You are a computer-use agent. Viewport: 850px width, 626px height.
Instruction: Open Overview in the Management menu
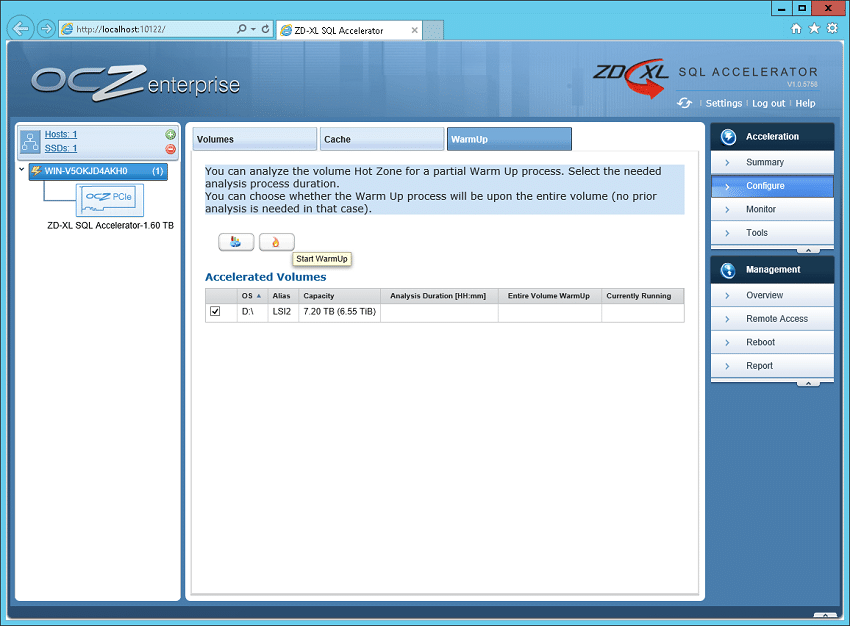772,295
